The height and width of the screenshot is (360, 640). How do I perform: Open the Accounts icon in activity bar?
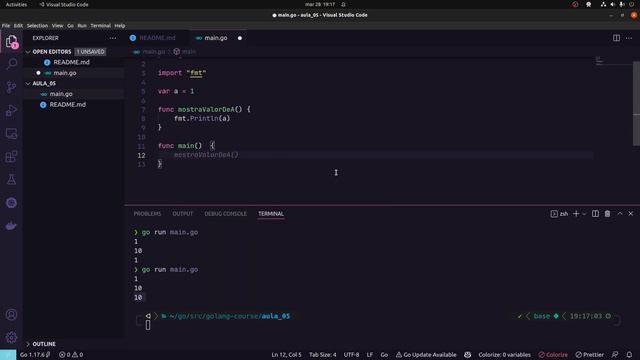[11, 315]
